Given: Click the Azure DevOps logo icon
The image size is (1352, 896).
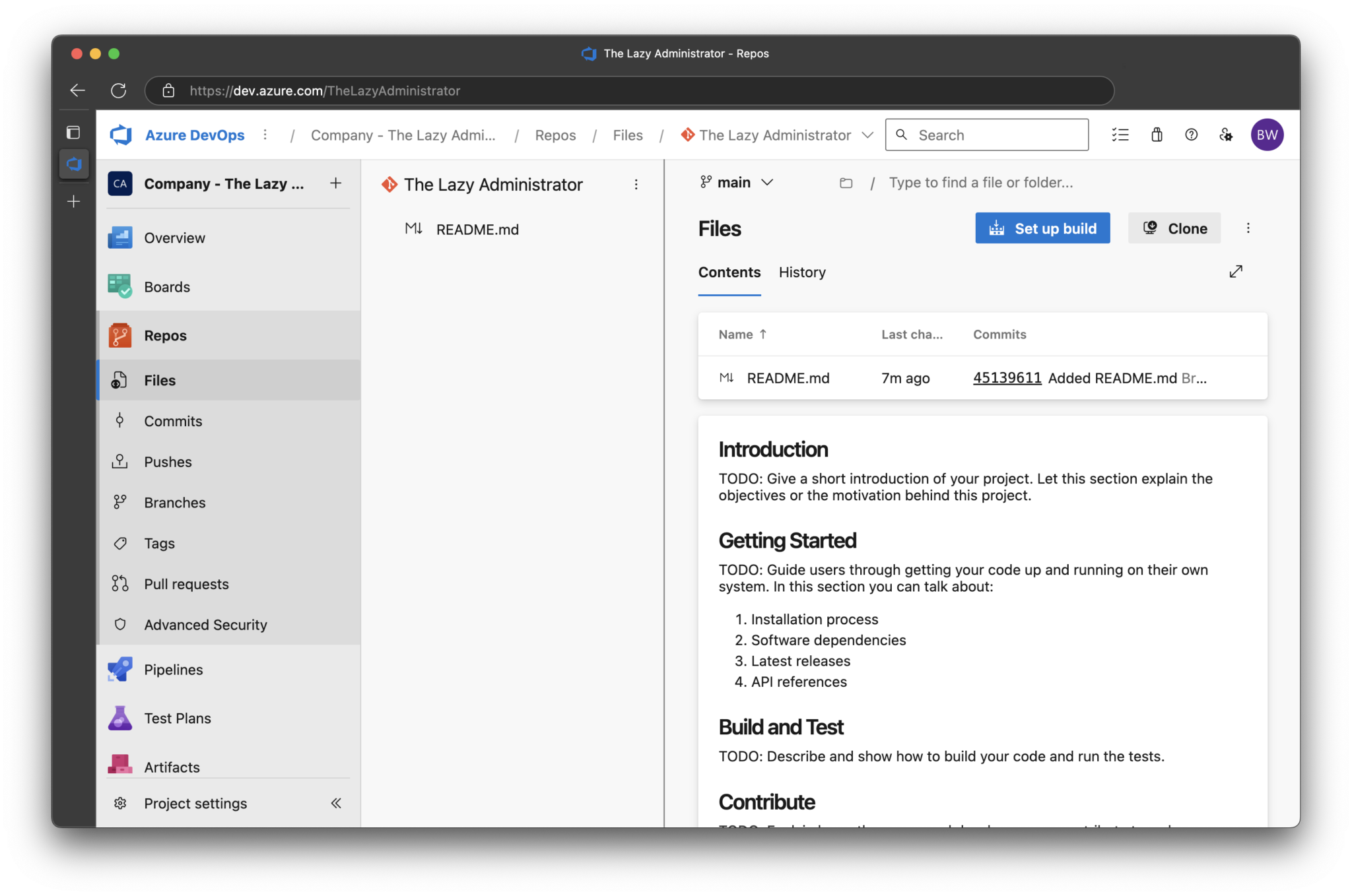Looking at the screenshot, I should pos(121,135).
